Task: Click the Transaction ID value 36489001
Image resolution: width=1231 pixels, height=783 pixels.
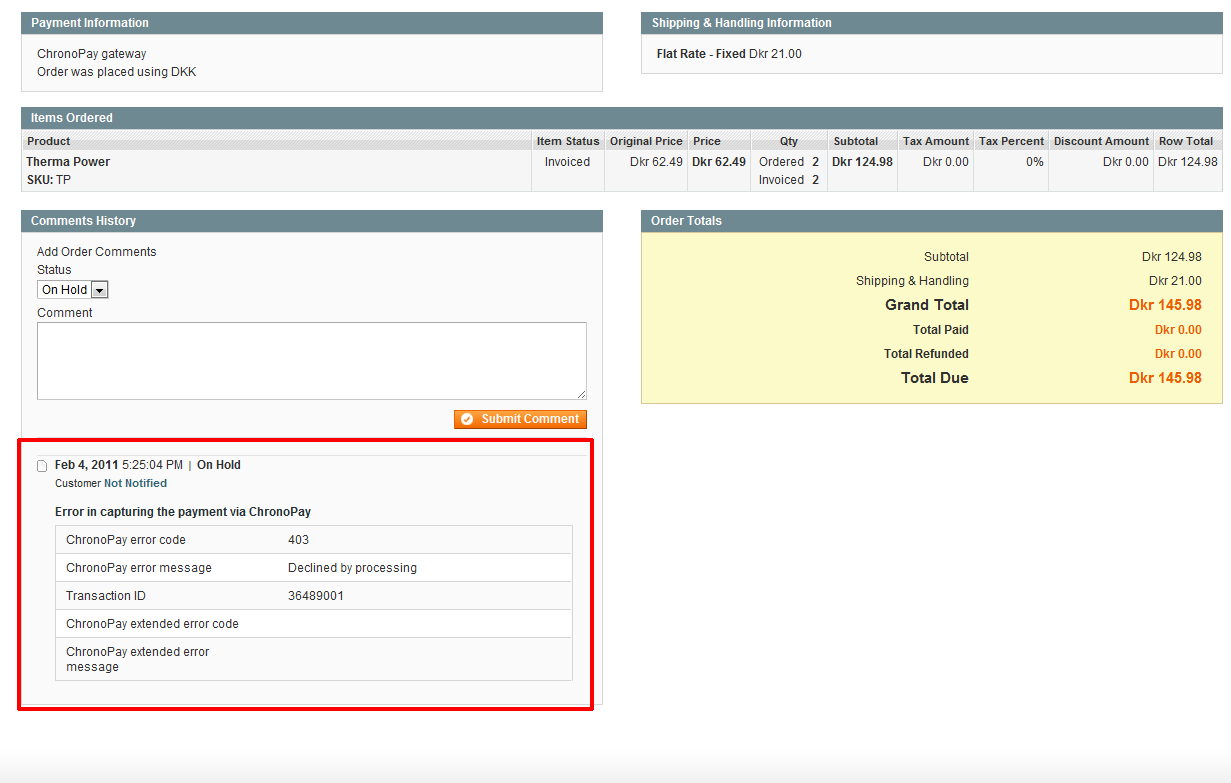Action: (316, 596)
